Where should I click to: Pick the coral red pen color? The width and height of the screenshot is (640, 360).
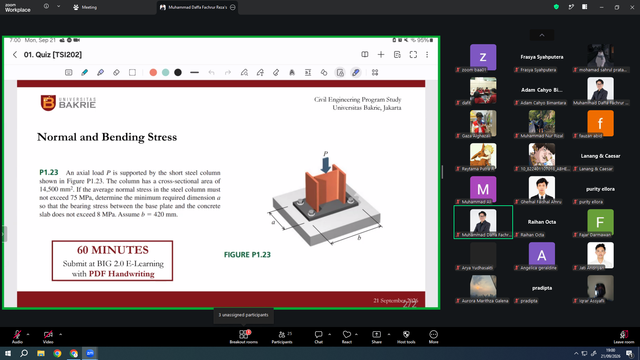point(153,73)
